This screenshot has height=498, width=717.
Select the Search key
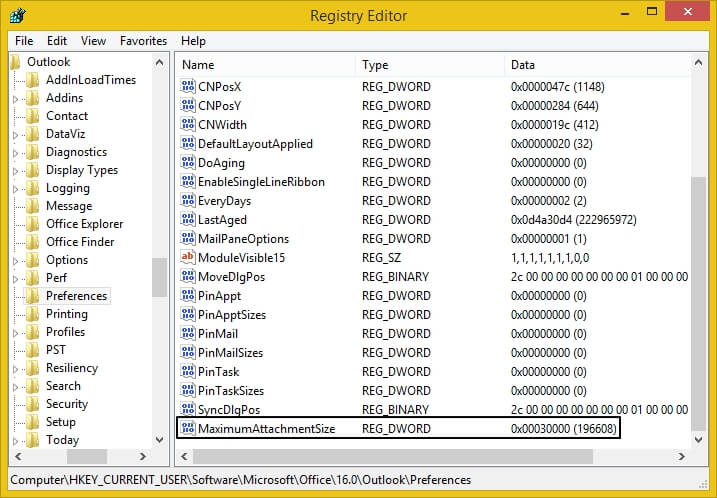tap(63, 386)
